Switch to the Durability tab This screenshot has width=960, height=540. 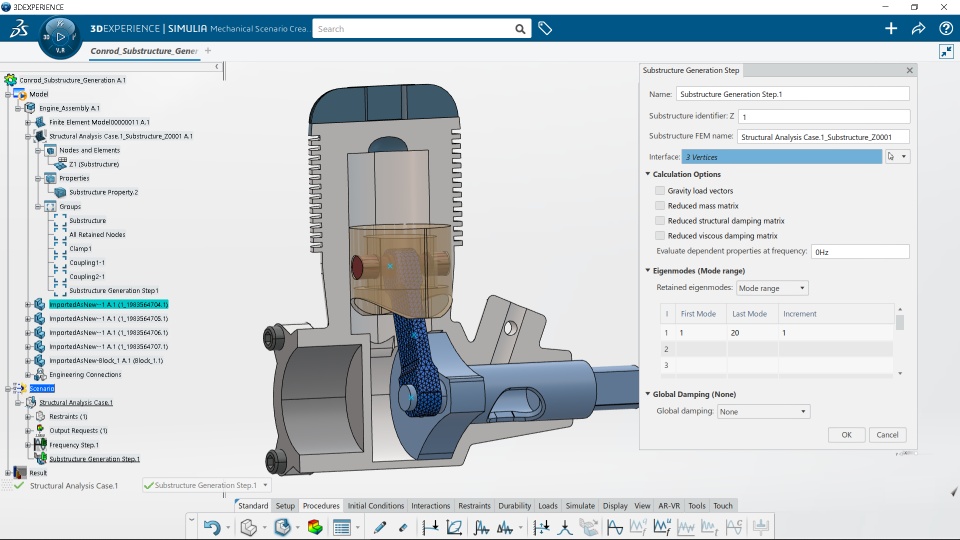[x=514, y=506]
